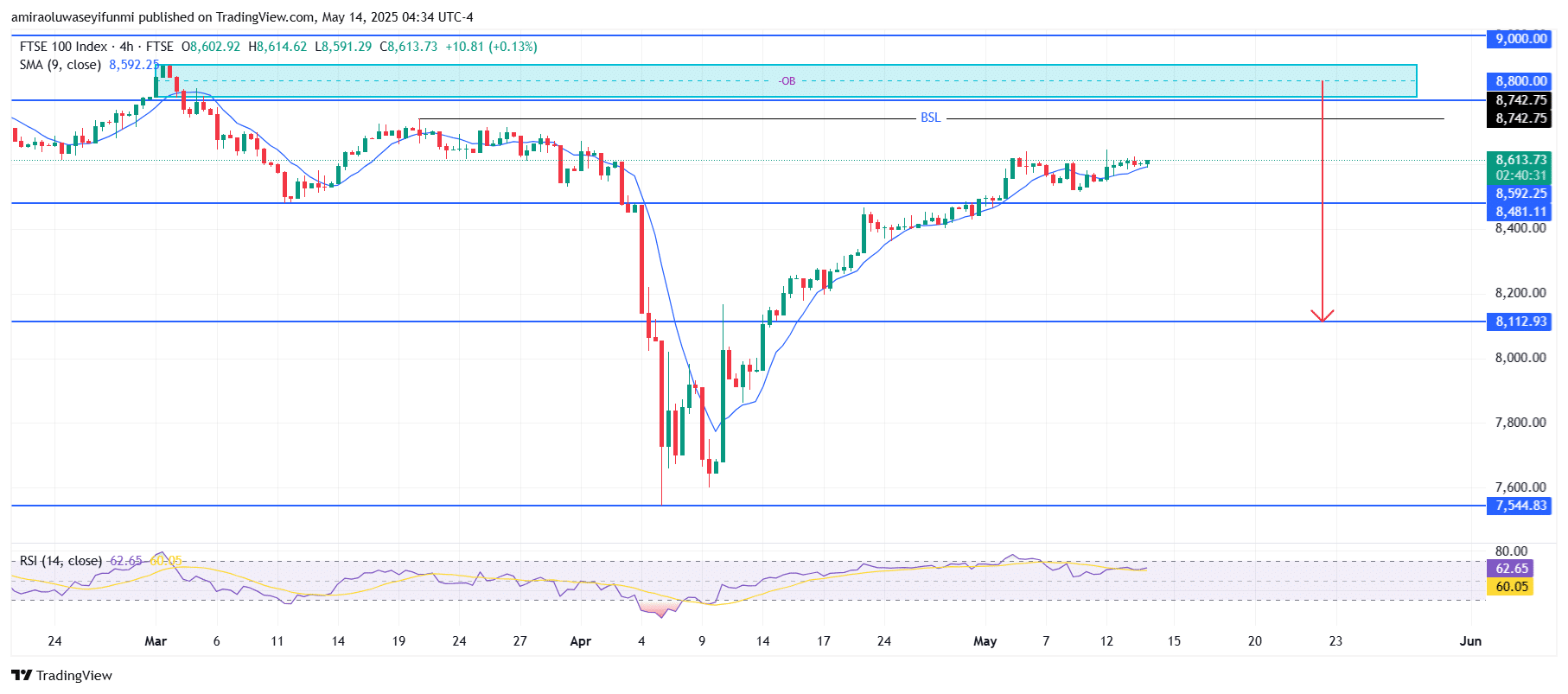Image resolution: width=1568 pixels, height=694 pixels.
Task: Click the publisher attribution text at top
Action: click(x=242, y=17)
